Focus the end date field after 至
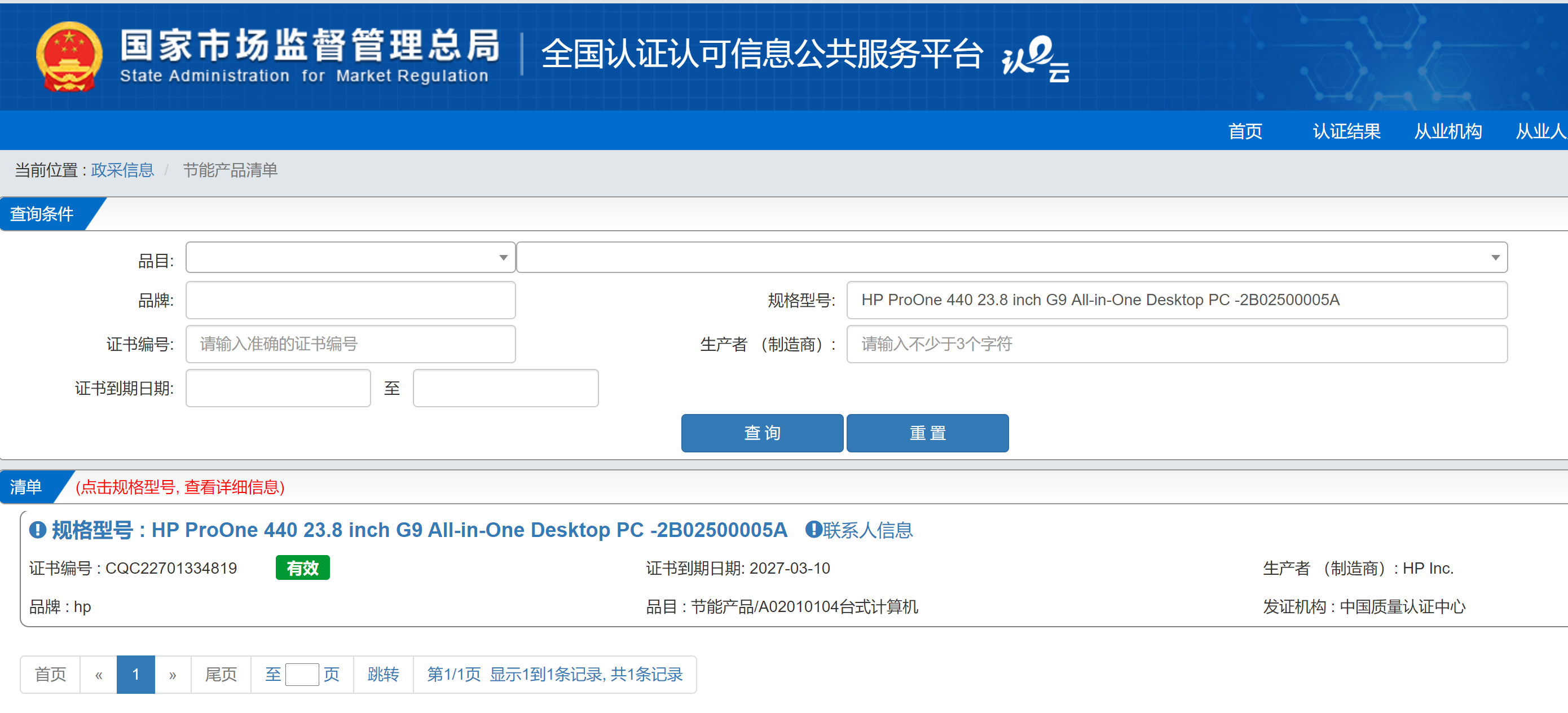The image size is (1568, 713). tap(505, 388)
